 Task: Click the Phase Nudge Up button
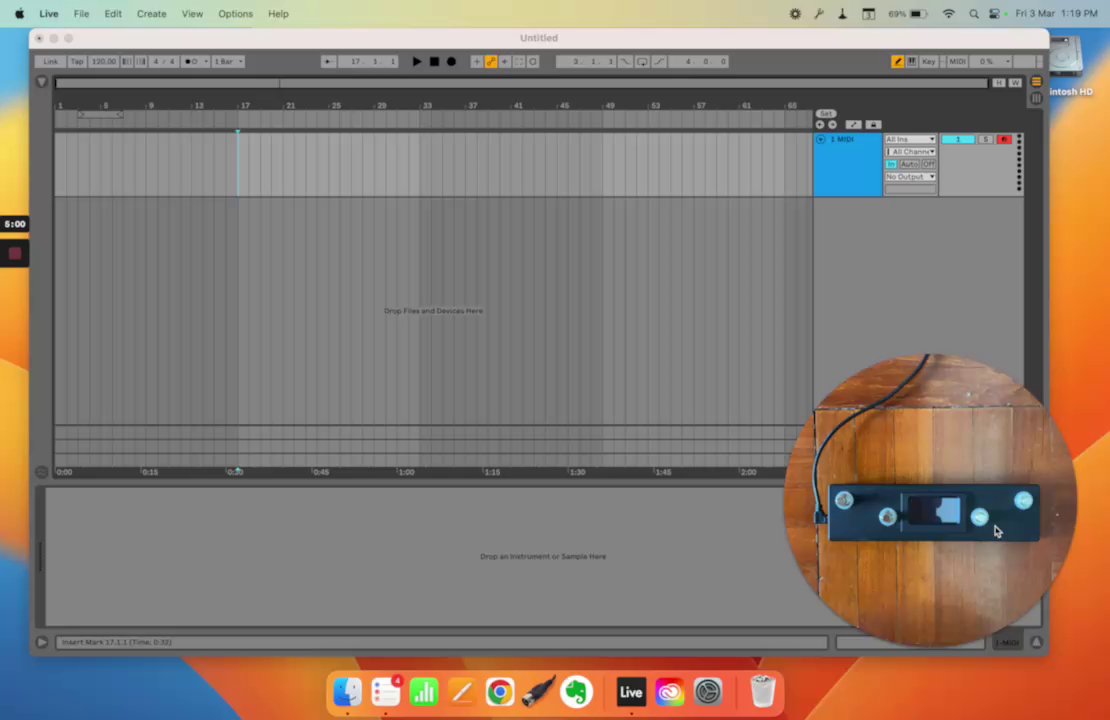pyautogui.click(x=141, y=62)
